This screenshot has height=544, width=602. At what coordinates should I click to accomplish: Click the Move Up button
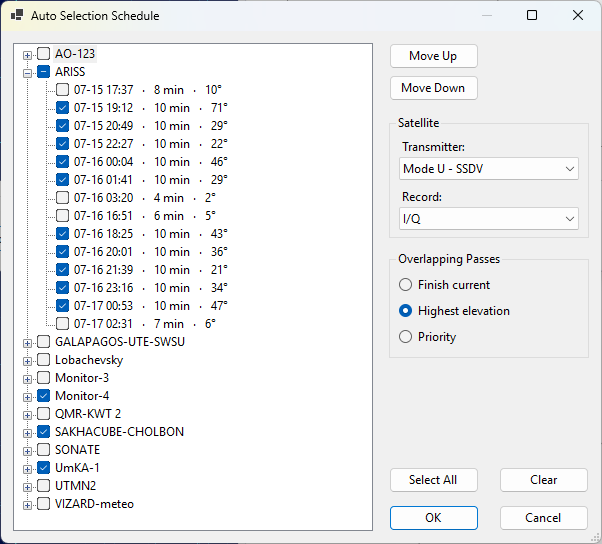(x=434, y=56)
